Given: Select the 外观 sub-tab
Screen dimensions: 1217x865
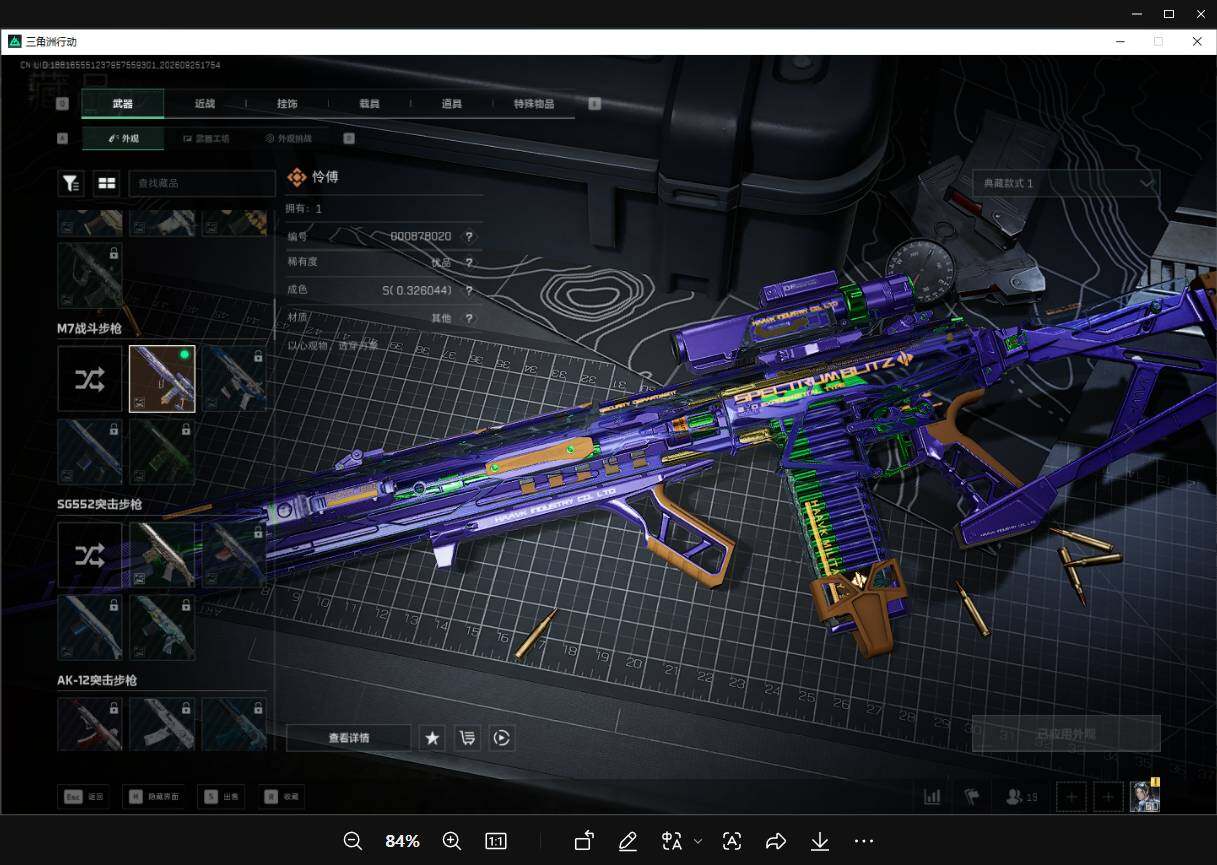Looking at the screenshot, I should coord(123,139).
